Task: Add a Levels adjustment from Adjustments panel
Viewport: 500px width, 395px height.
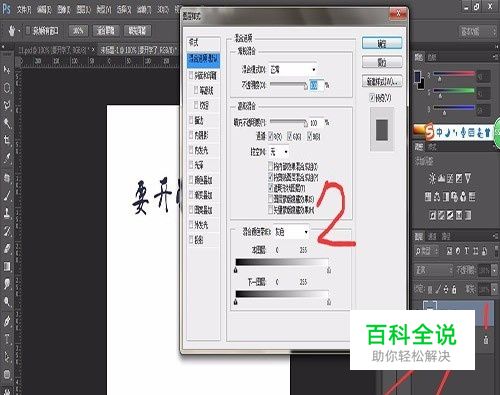Action: 441,178
